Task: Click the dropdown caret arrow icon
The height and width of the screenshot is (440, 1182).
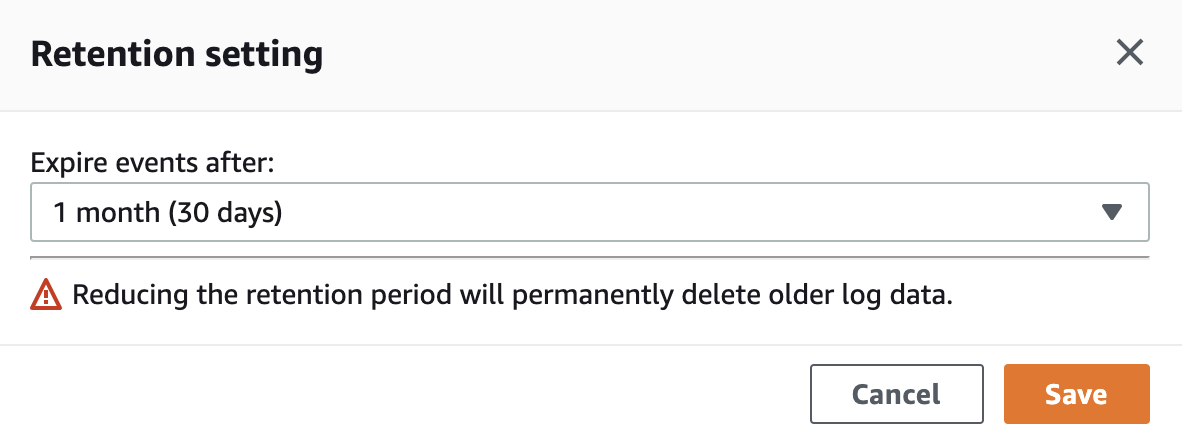Action: [x=1112, y=212]
